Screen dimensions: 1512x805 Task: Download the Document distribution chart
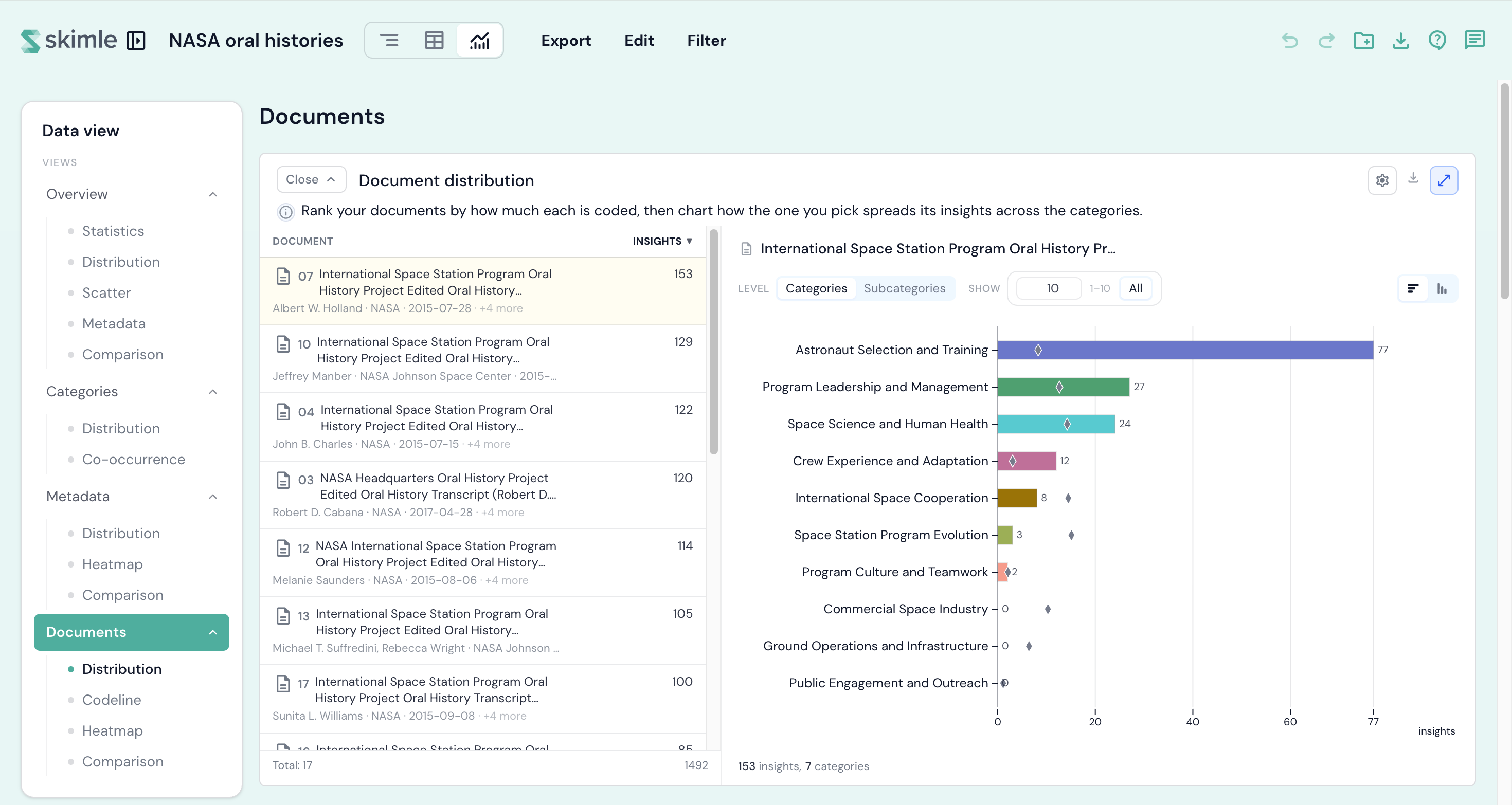[1413, 178]
